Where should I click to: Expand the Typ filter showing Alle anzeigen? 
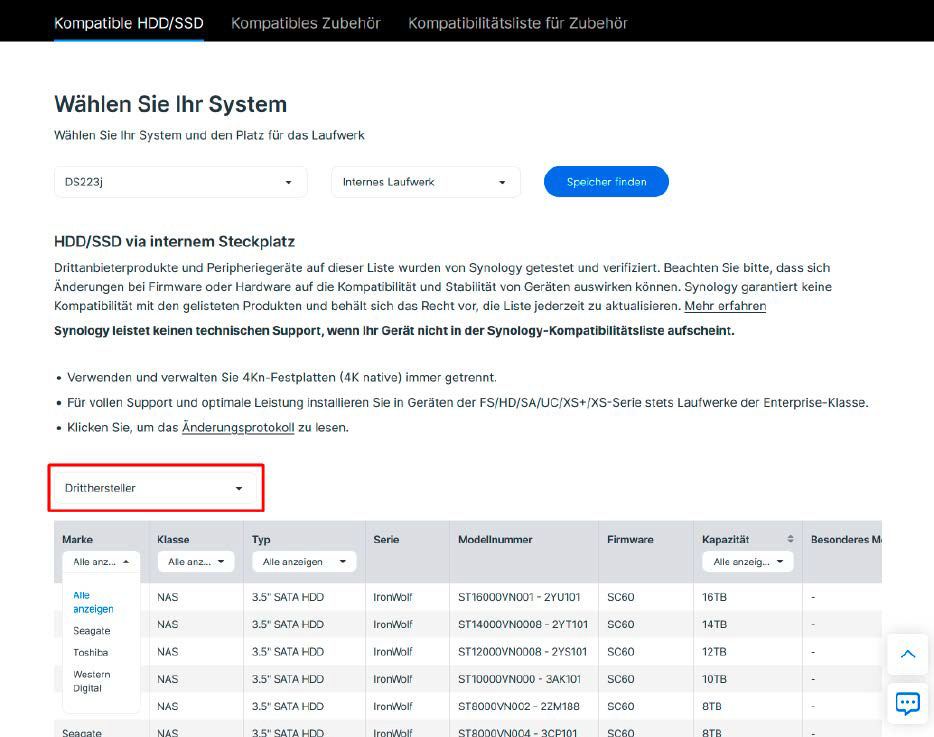tap(304, 561)
